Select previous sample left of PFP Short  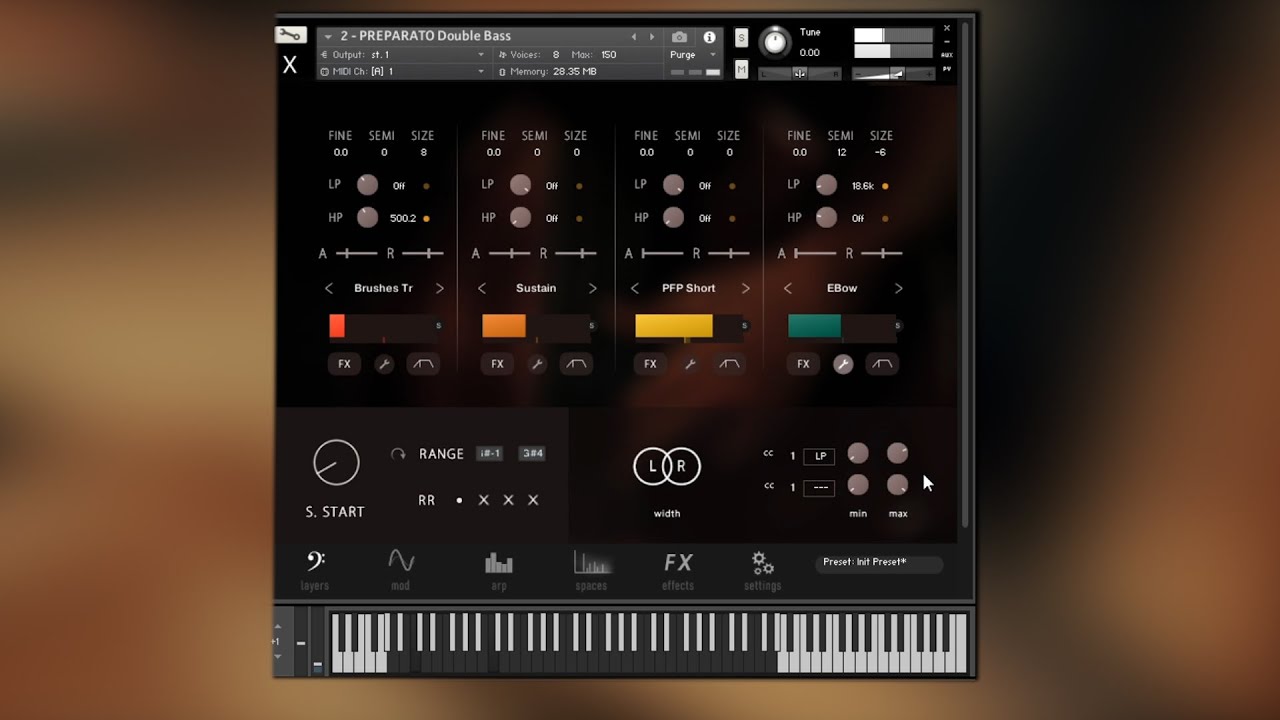635,288
